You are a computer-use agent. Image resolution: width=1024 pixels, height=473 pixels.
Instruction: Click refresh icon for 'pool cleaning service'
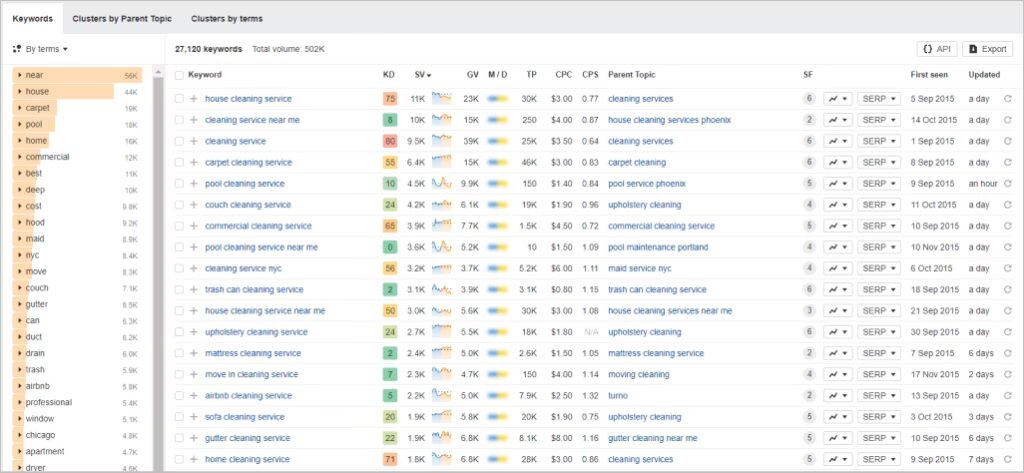point(1008,184)
